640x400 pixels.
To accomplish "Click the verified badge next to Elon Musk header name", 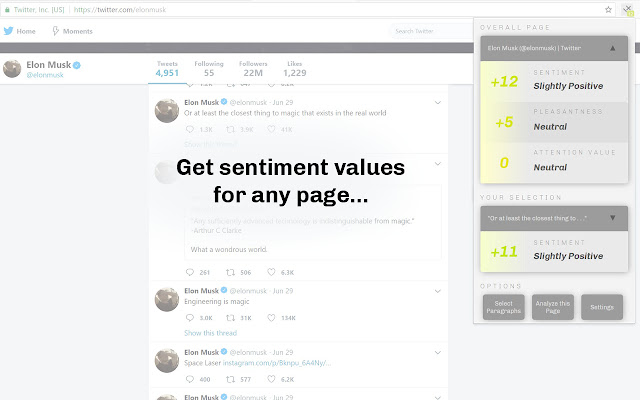I will coord(77,65).
